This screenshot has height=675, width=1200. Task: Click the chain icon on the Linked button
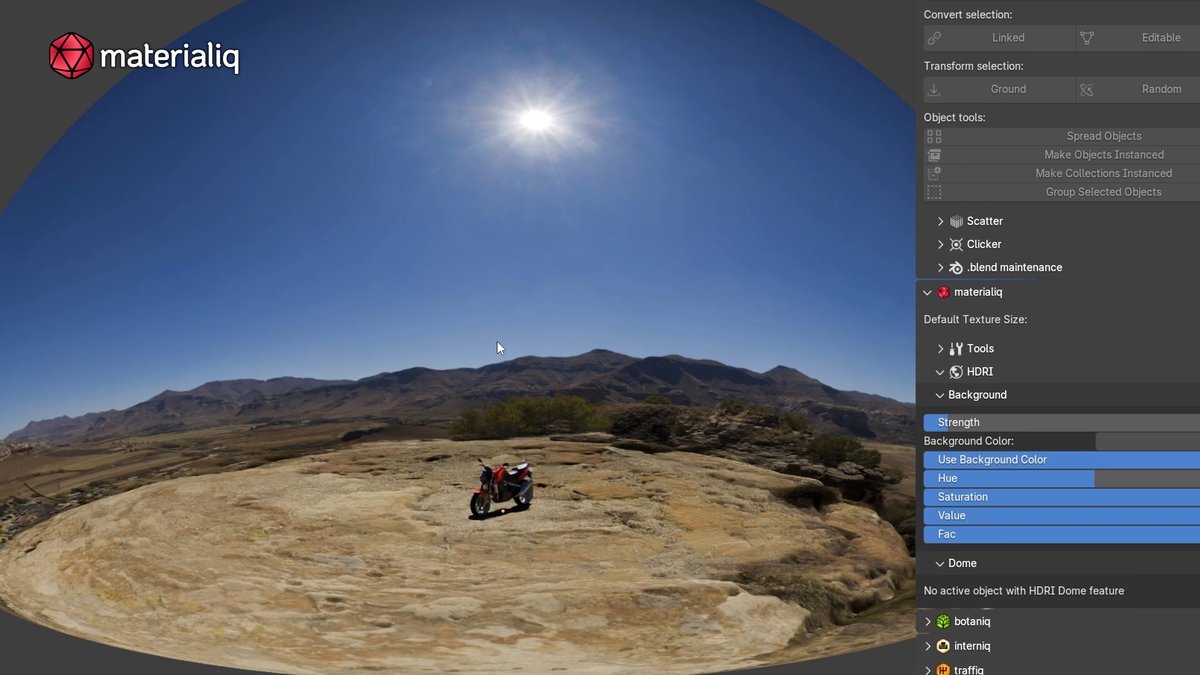934,38
